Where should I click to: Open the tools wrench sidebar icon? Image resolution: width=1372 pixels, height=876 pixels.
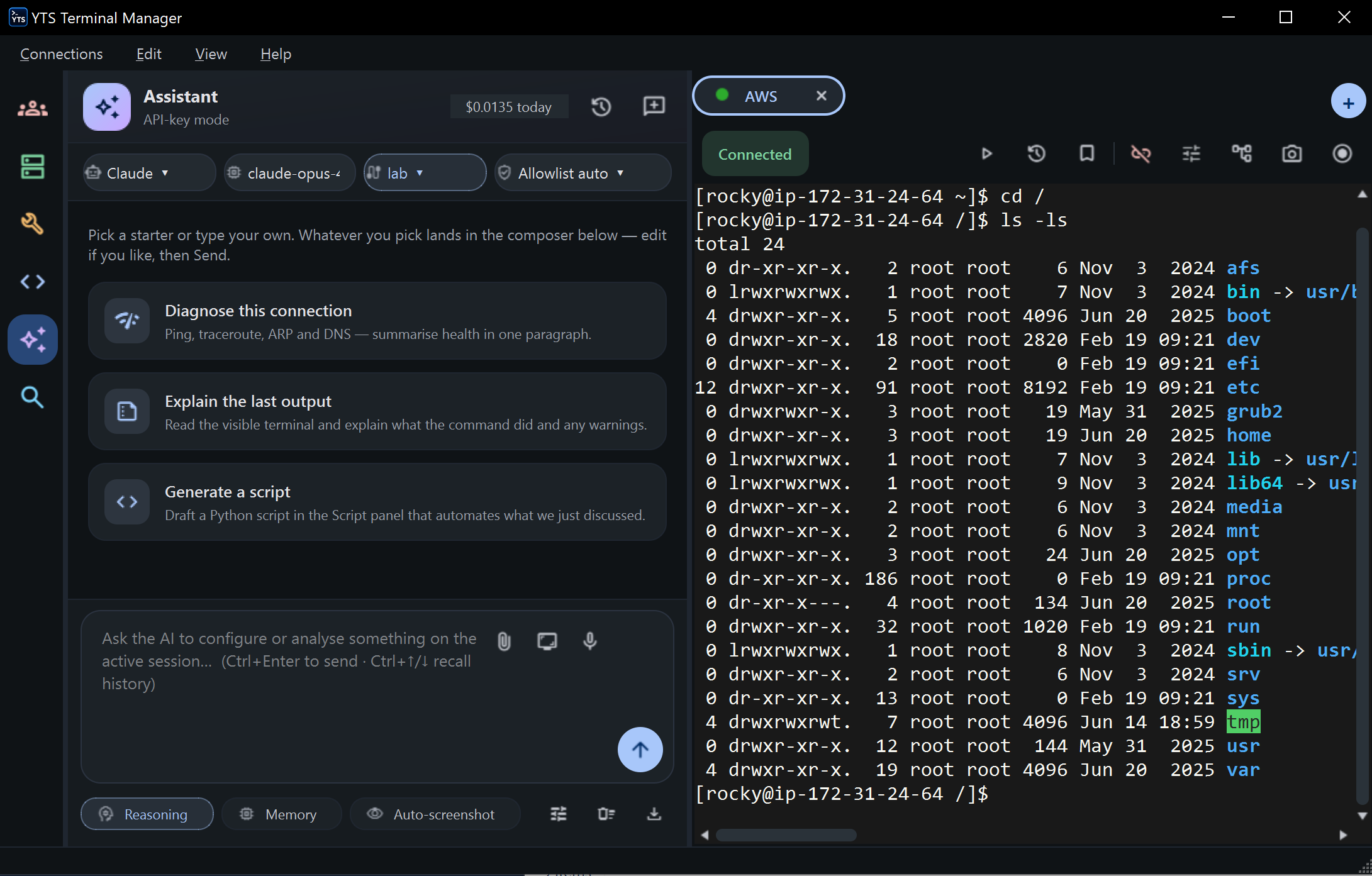click(x=33, y=223)
